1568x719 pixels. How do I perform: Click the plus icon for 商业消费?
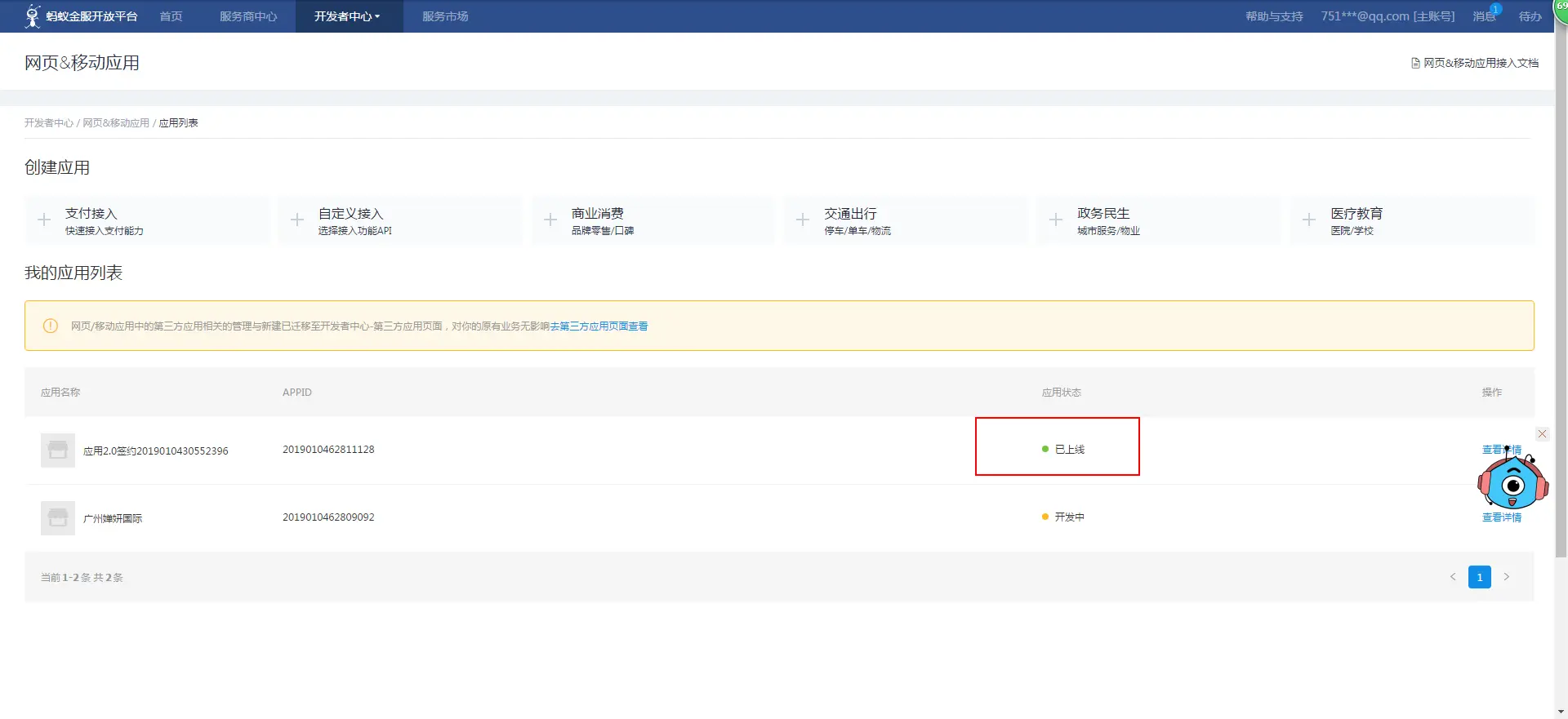coord(550,220)
